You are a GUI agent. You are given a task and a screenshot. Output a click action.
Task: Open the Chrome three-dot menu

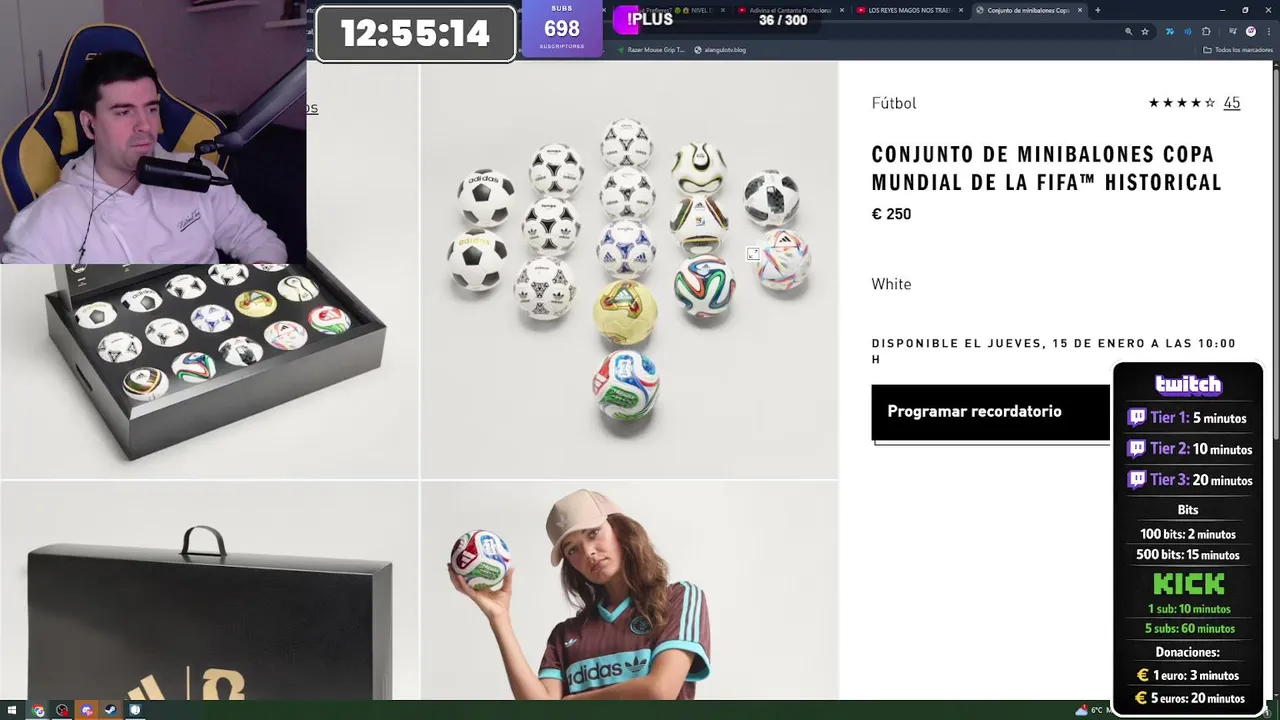coord(1268,31)
